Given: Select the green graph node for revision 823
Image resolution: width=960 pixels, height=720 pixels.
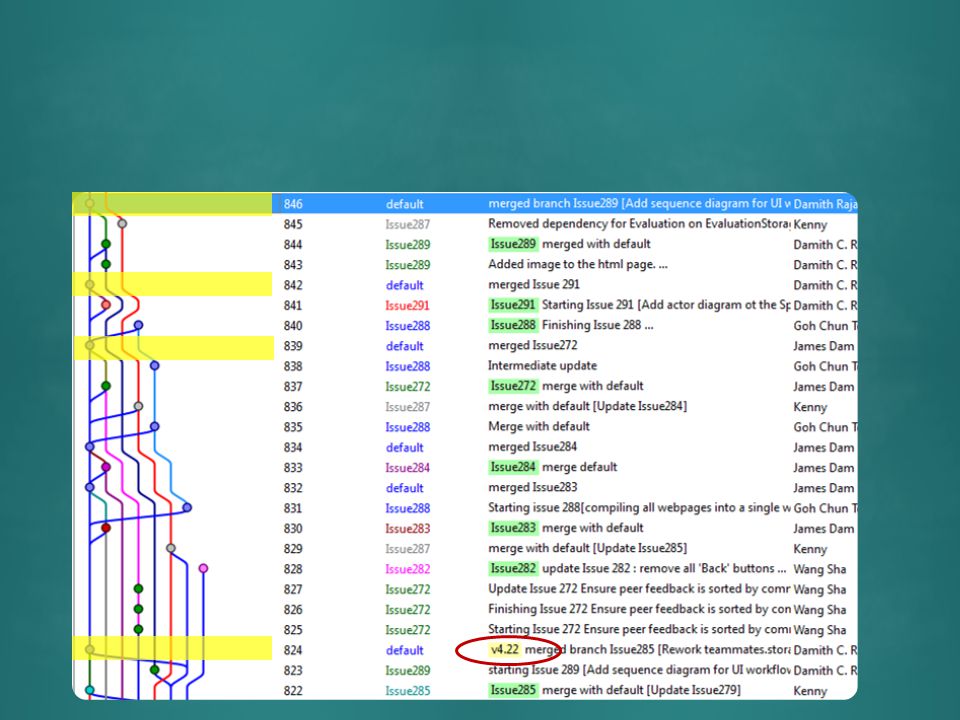Looking at the screenshot, I should click(154, 670).
